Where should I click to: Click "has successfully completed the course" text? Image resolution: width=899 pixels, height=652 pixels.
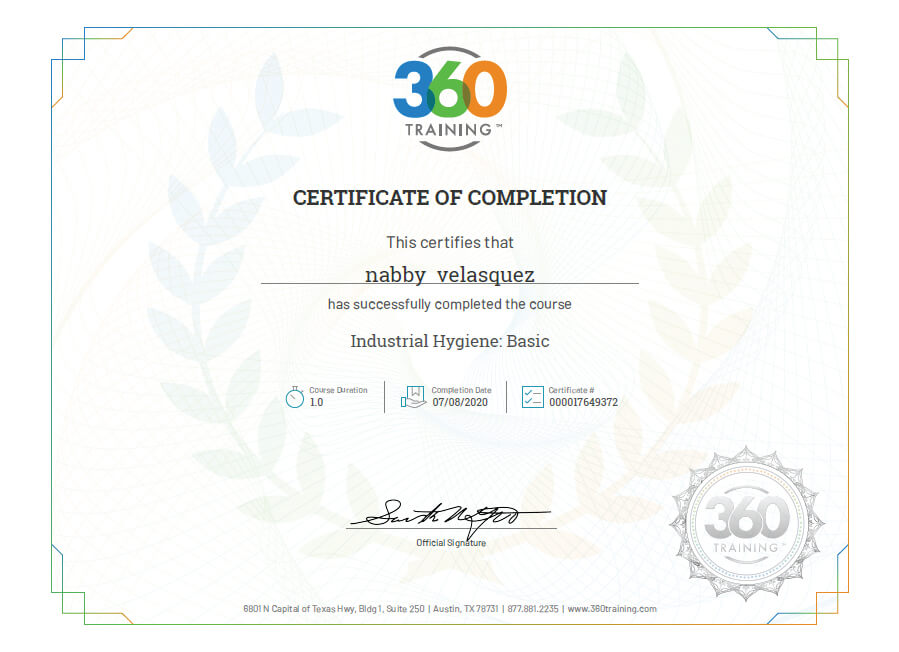pos(450,304)
